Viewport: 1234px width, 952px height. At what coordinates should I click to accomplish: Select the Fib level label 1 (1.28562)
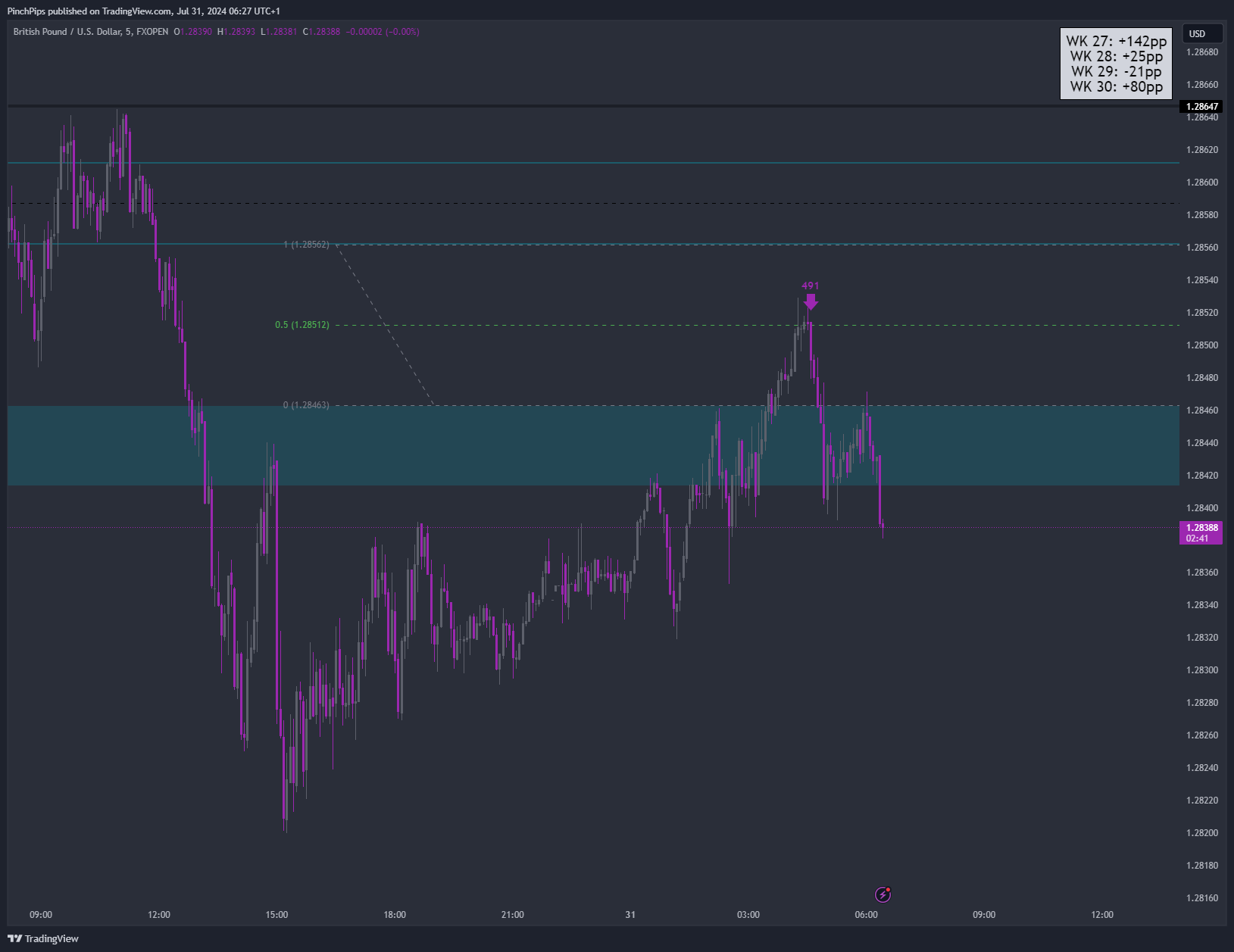(306, 245)
